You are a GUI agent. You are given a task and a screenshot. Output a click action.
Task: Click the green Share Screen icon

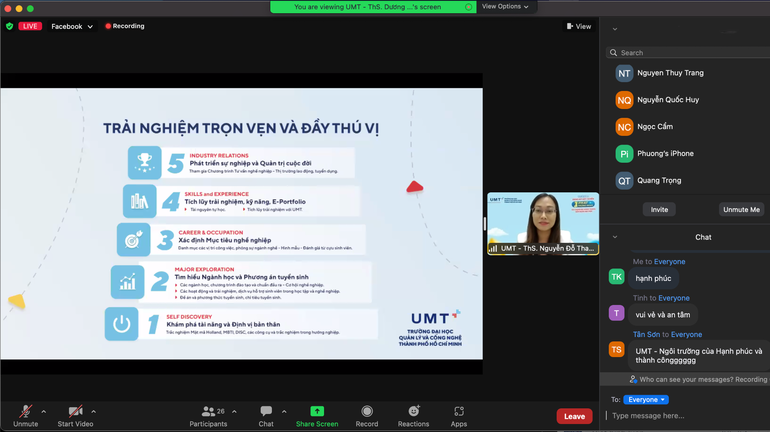317,411
